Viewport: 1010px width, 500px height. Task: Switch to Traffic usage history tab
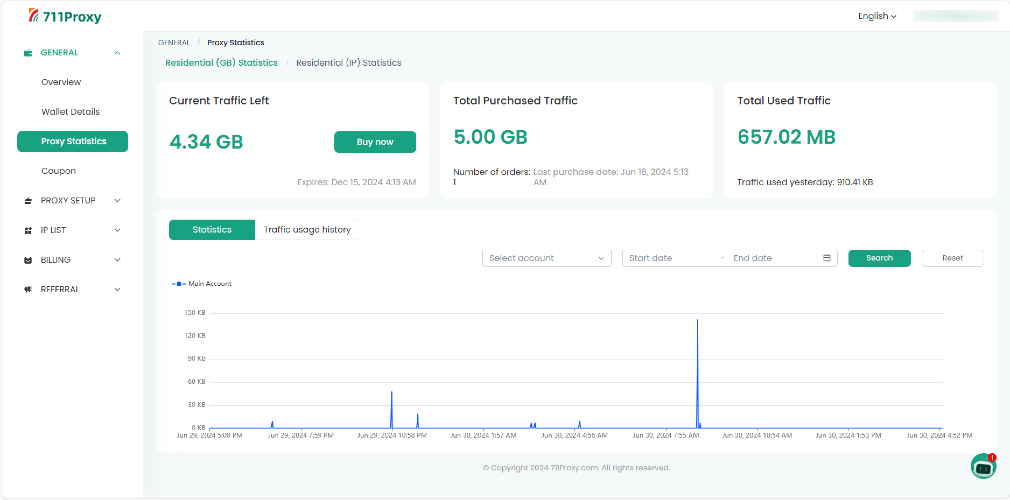(x=307, y=229)
